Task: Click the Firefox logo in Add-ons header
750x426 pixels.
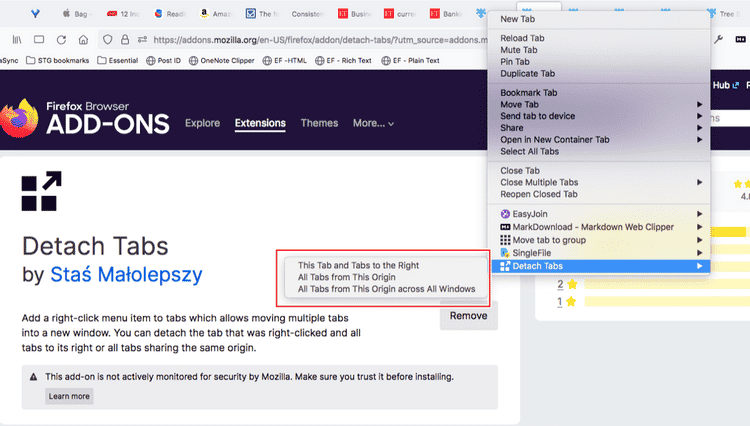Action: click(x=19, y=118)
